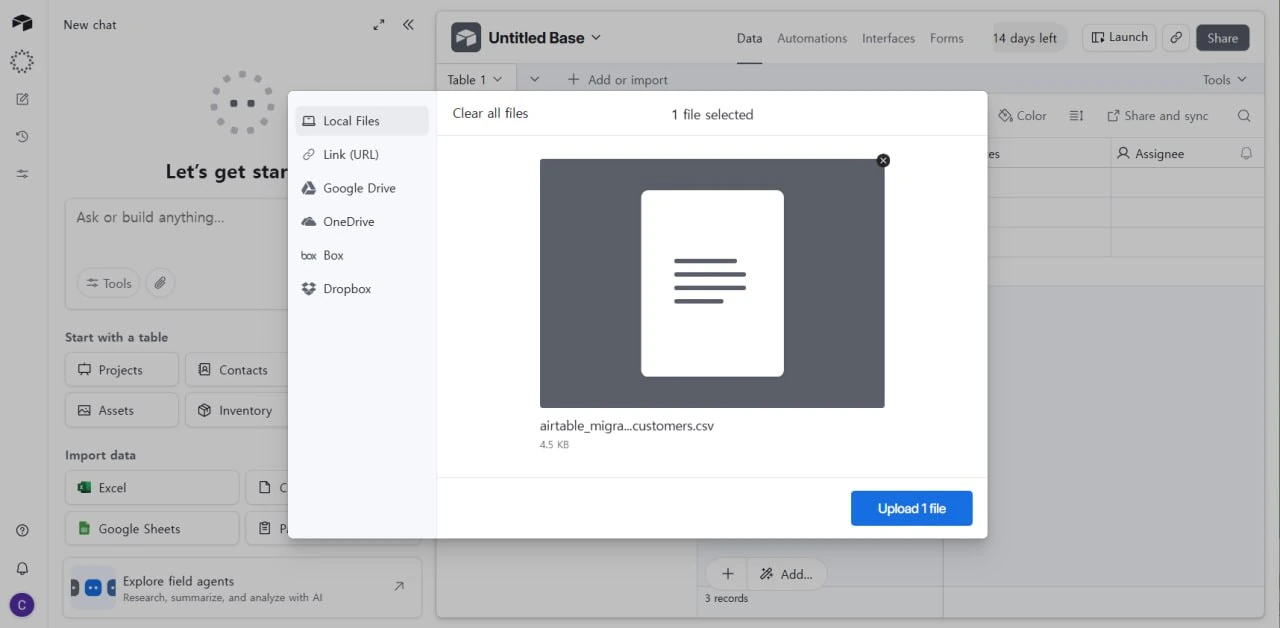Click the Add... button below the grid
This screenshot has height=628, width=1280.
click(786, 574)
